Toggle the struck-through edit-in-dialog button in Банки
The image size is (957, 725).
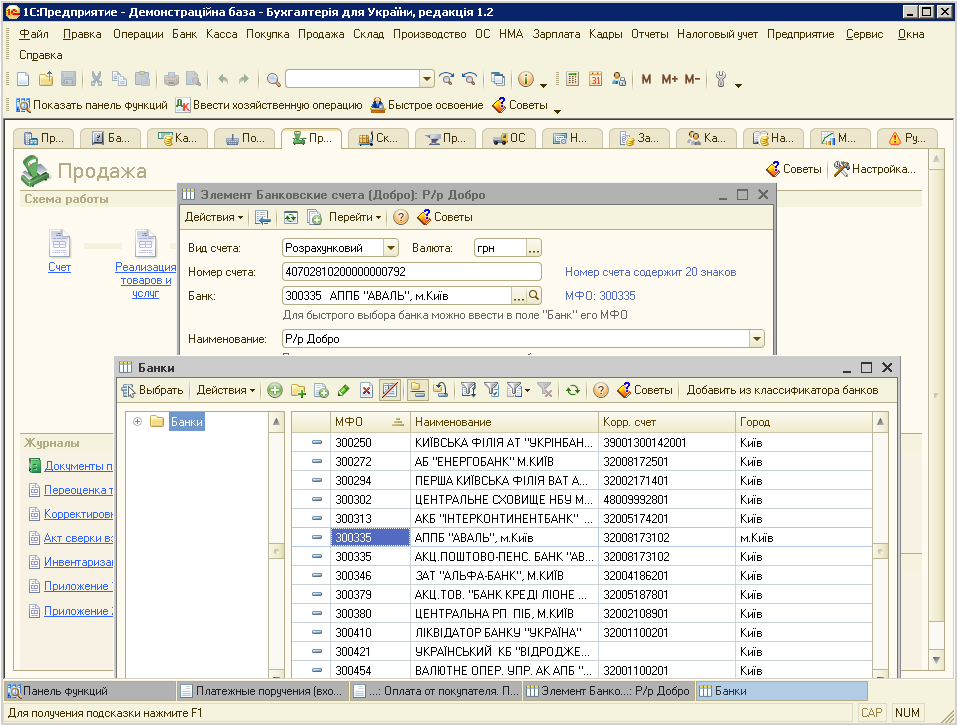[389, 391]
